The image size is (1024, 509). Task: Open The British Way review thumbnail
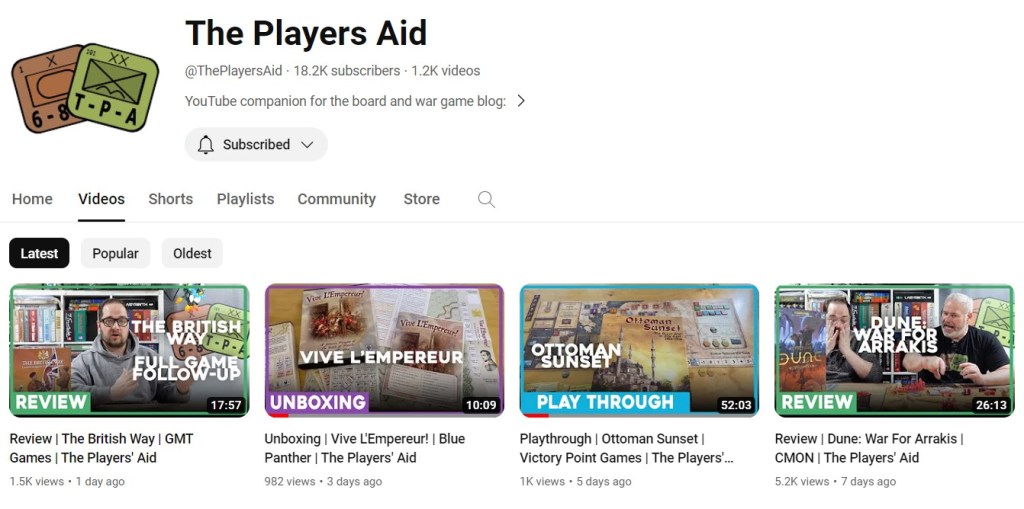[129, 350]
